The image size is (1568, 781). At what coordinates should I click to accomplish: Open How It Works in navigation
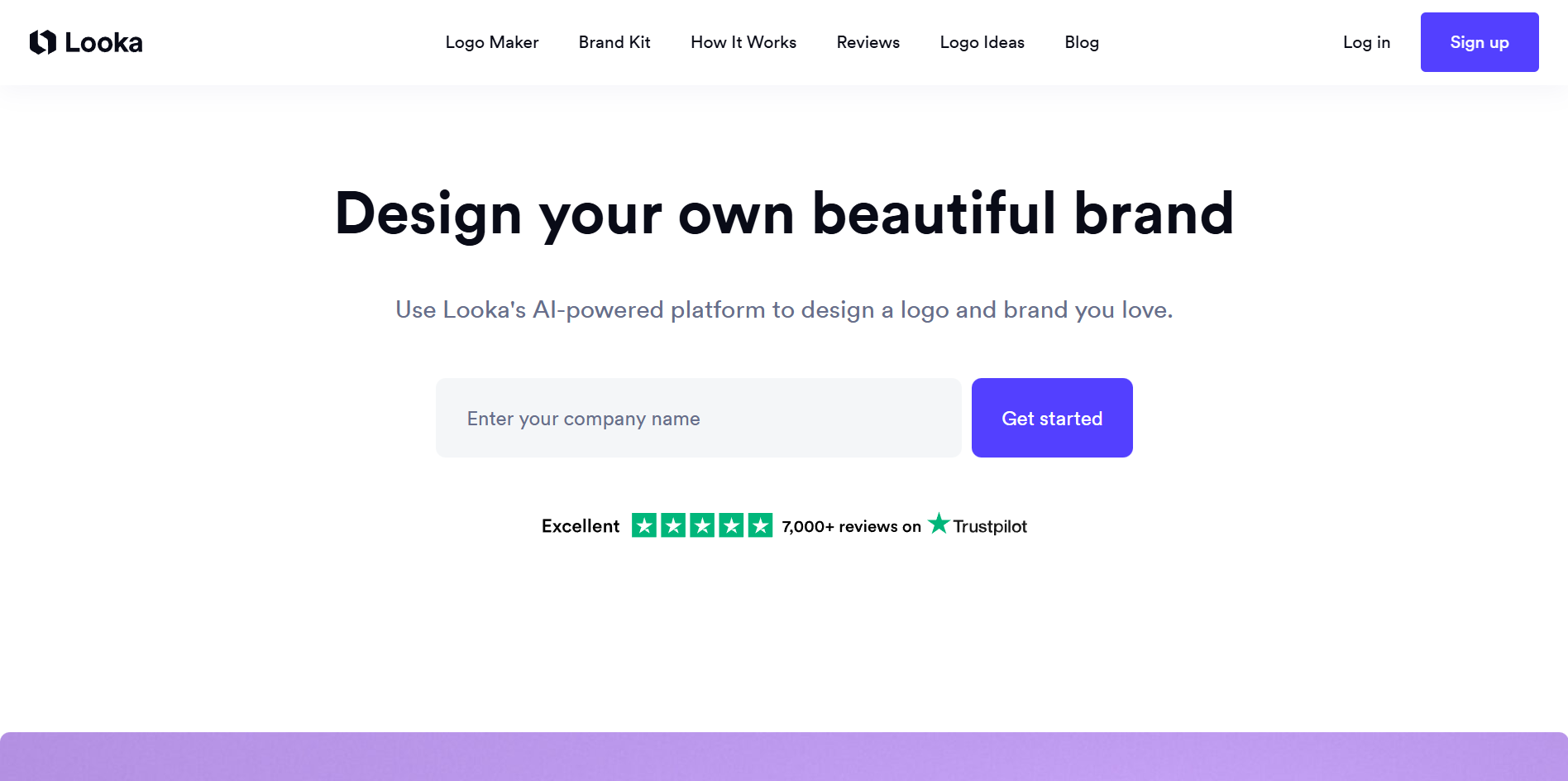(x=743, y=42)
